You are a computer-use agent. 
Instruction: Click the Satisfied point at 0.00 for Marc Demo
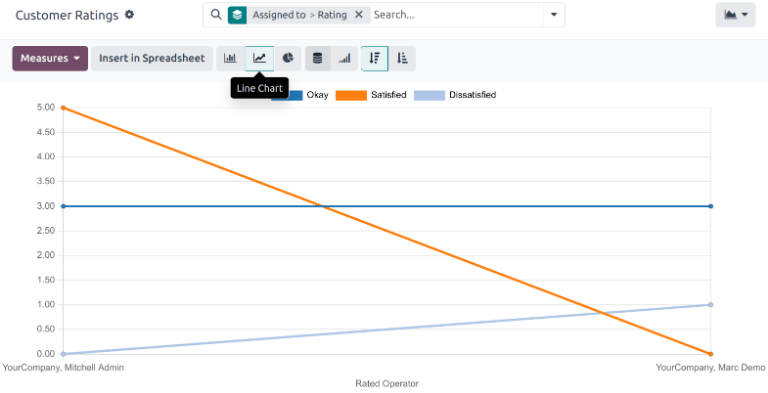point(711,354)
